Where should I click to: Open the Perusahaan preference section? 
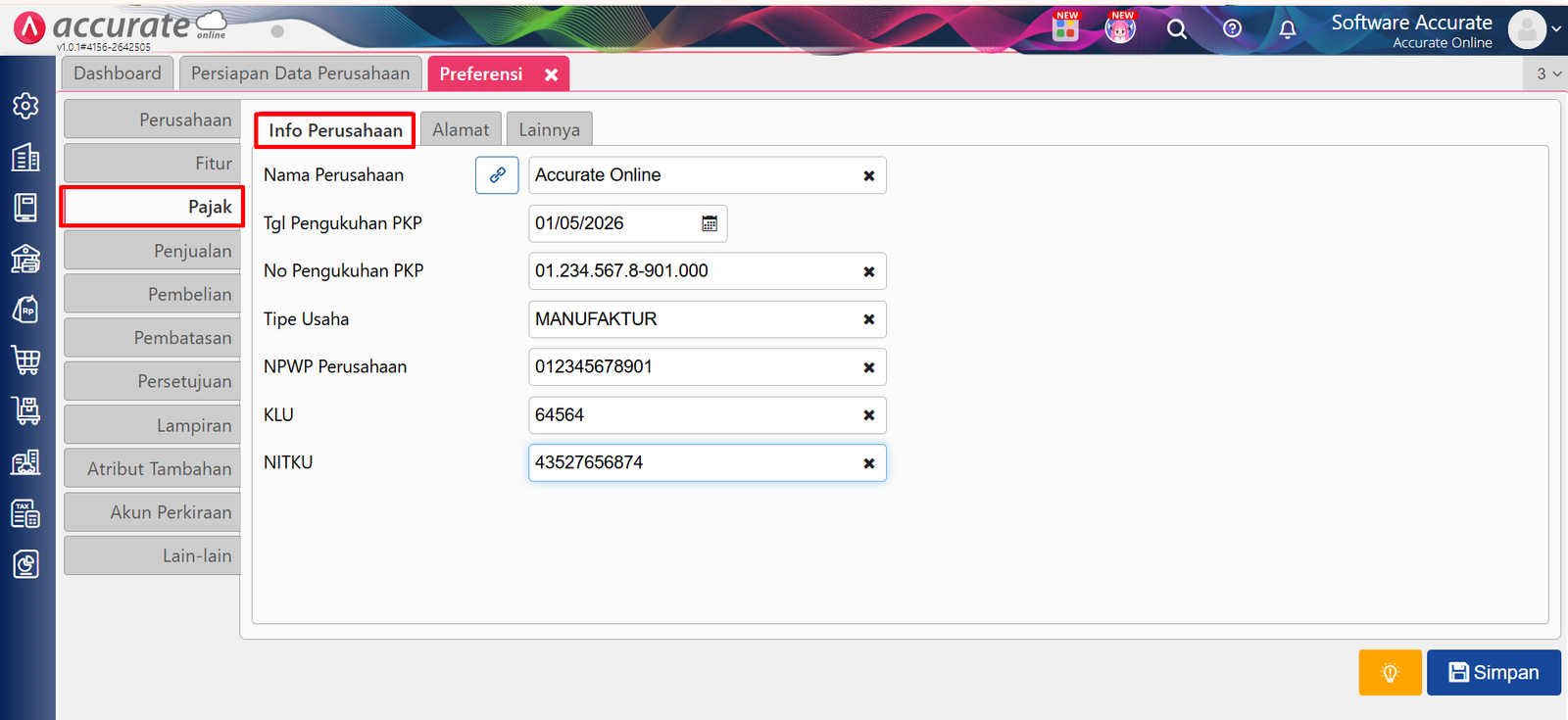pyautogui.click(x=152, y=120)
